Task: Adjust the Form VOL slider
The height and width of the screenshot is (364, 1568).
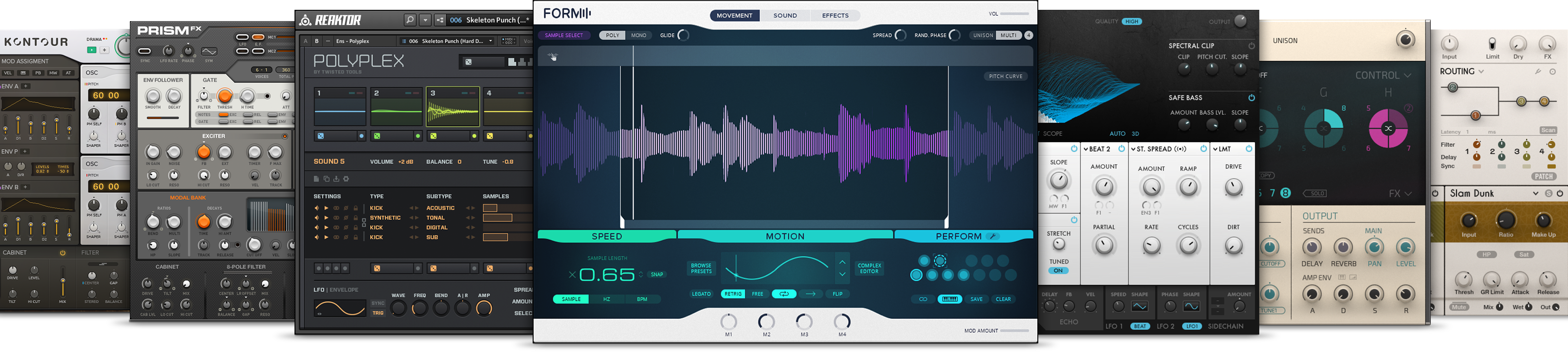Action: [1014, 13]
